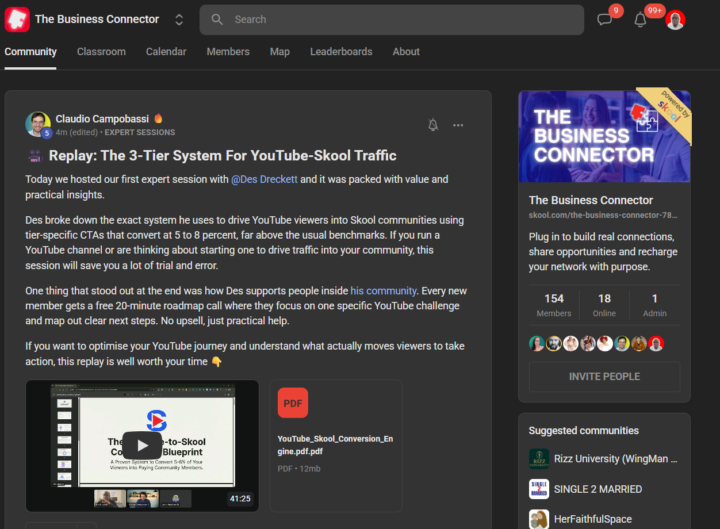Click the @Des Dreckett mention
720x529 pixels.
pyautogui.click(x=264, y=180)
